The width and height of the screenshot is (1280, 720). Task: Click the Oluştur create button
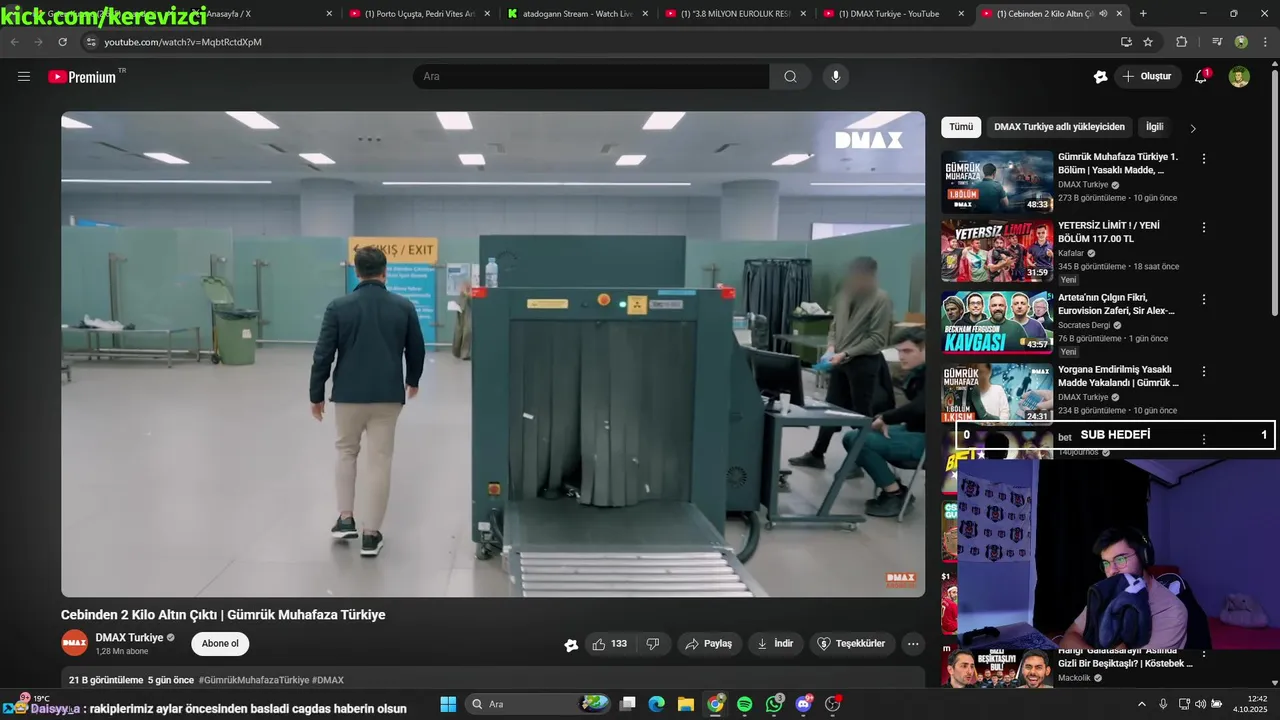(x=1148, y=76)
